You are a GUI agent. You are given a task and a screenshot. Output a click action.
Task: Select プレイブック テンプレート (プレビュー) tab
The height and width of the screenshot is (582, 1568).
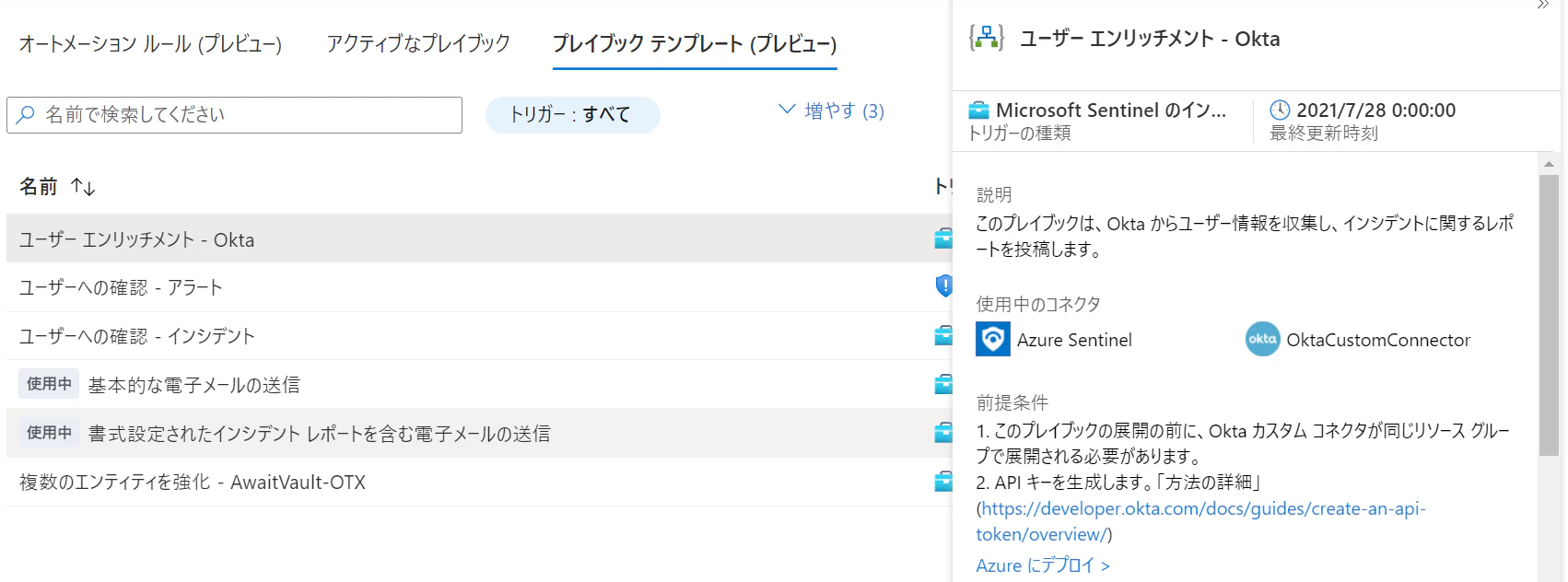pos(695,43)
